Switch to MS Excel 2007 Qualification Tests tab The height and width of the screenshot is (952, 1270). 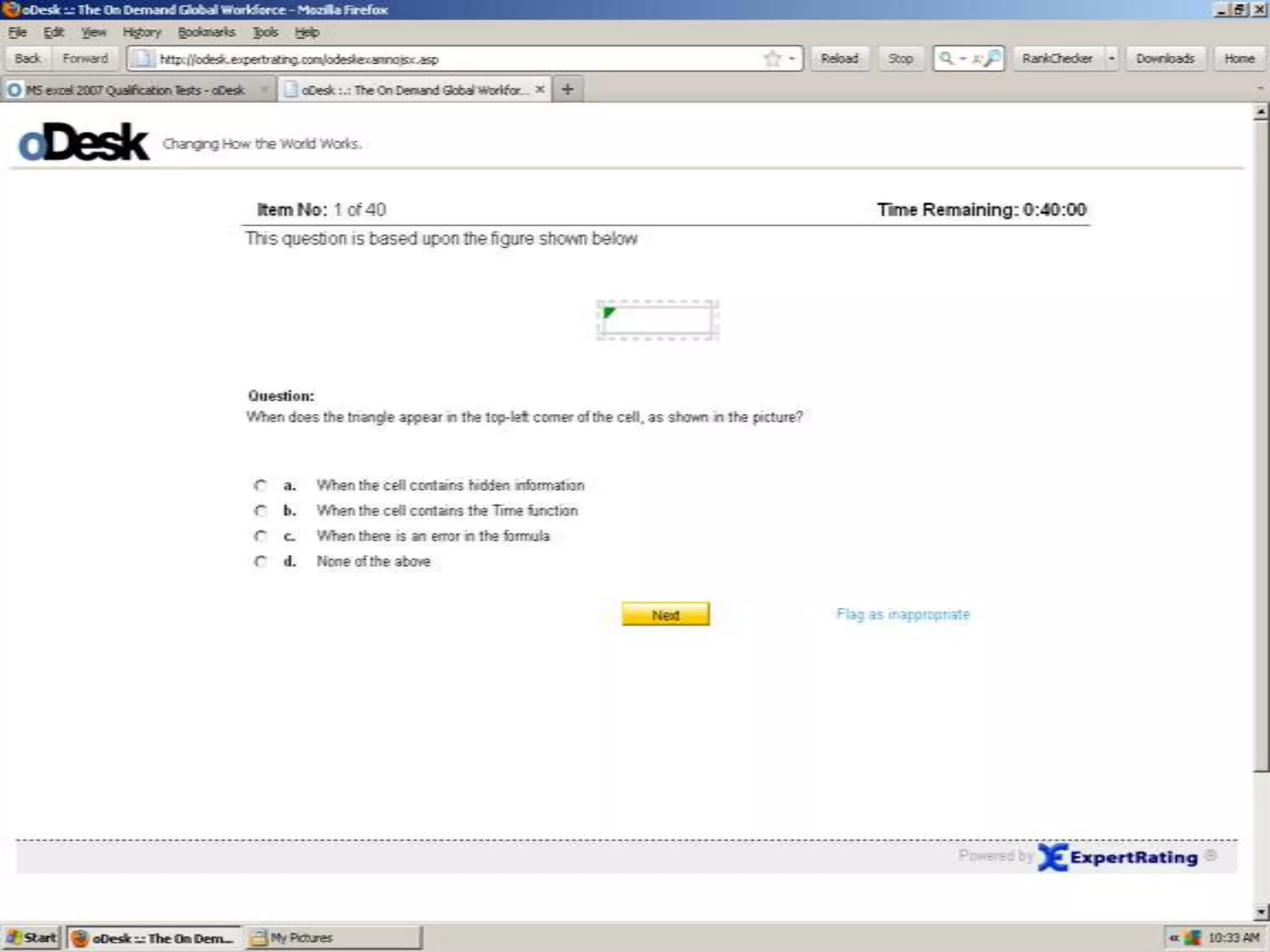[135, 90]
